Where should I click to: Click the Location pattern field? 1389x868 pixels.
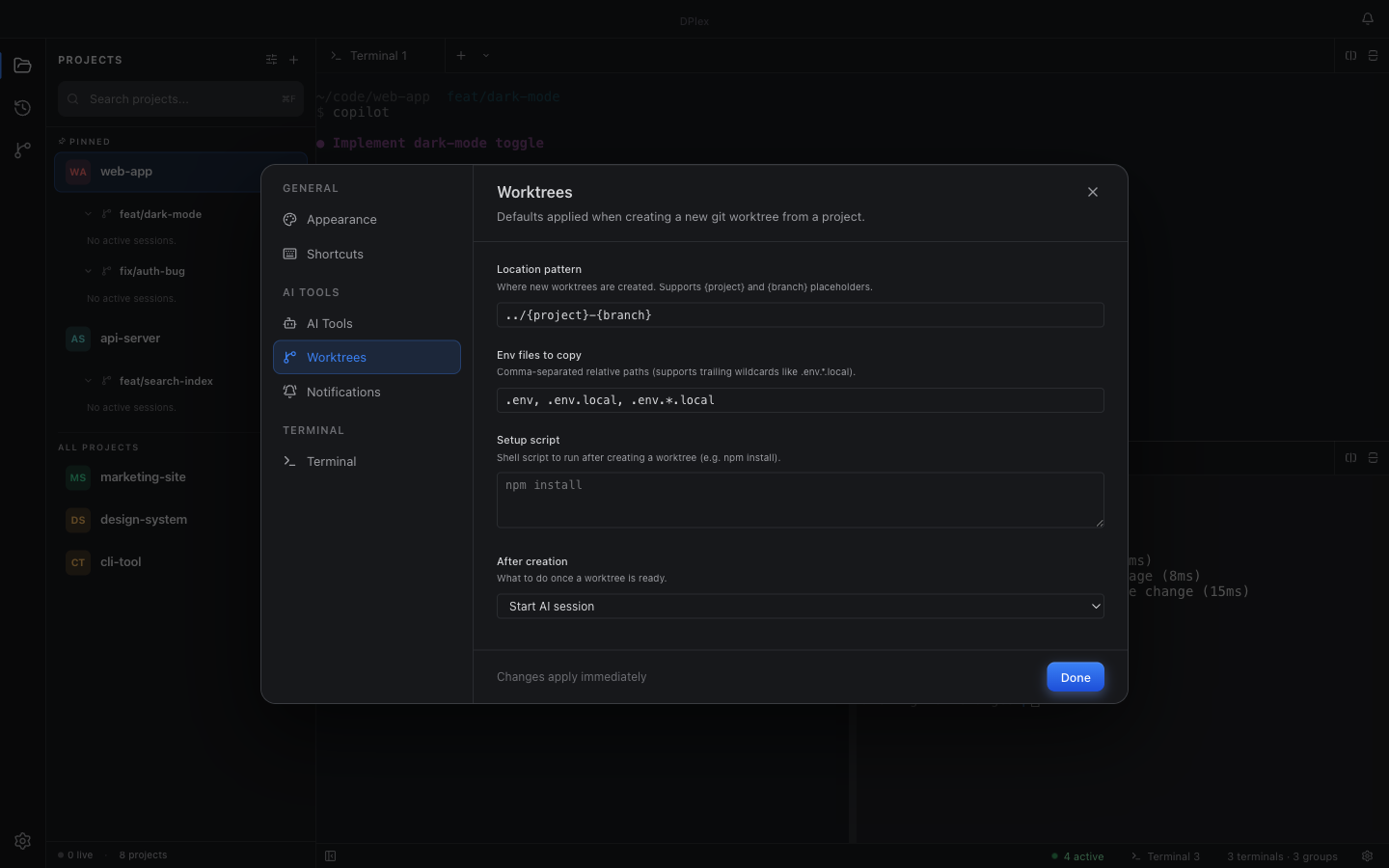(x=800, y=315)
